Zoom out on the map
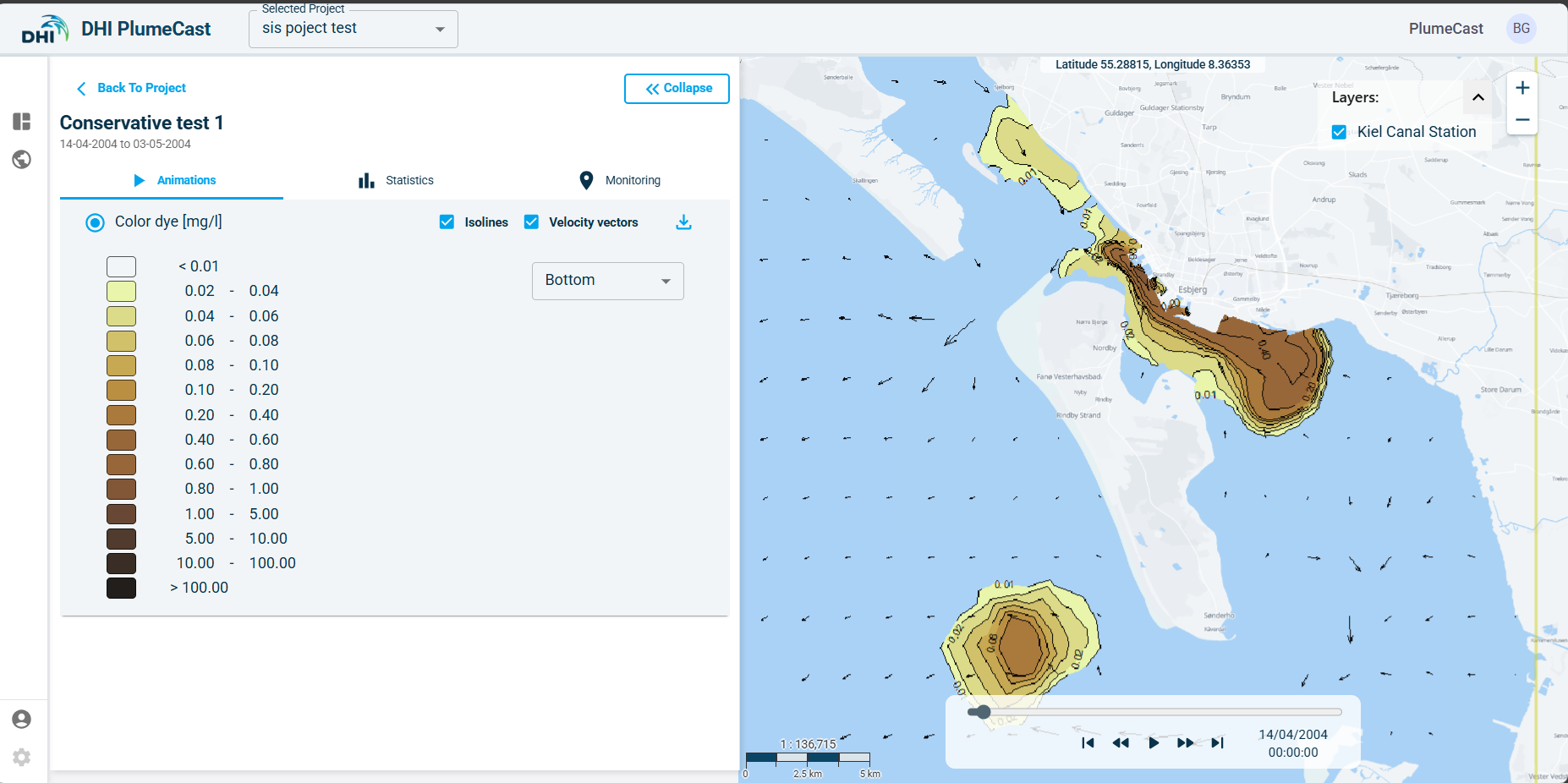The width and height of the screenshot is (1568, 783). pyautogui.click(x=1522, y=120)
